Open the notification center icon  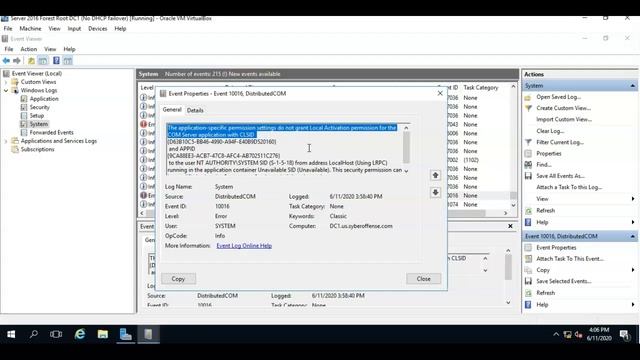624,334
